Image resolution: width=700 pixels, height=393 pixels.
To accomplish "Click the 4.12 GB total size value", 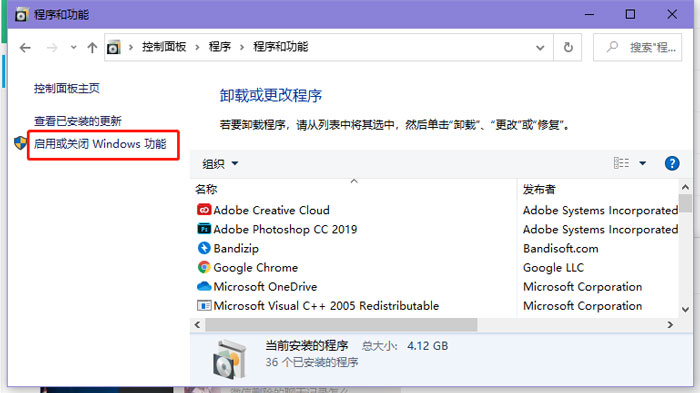I will [x=427, y=346].
